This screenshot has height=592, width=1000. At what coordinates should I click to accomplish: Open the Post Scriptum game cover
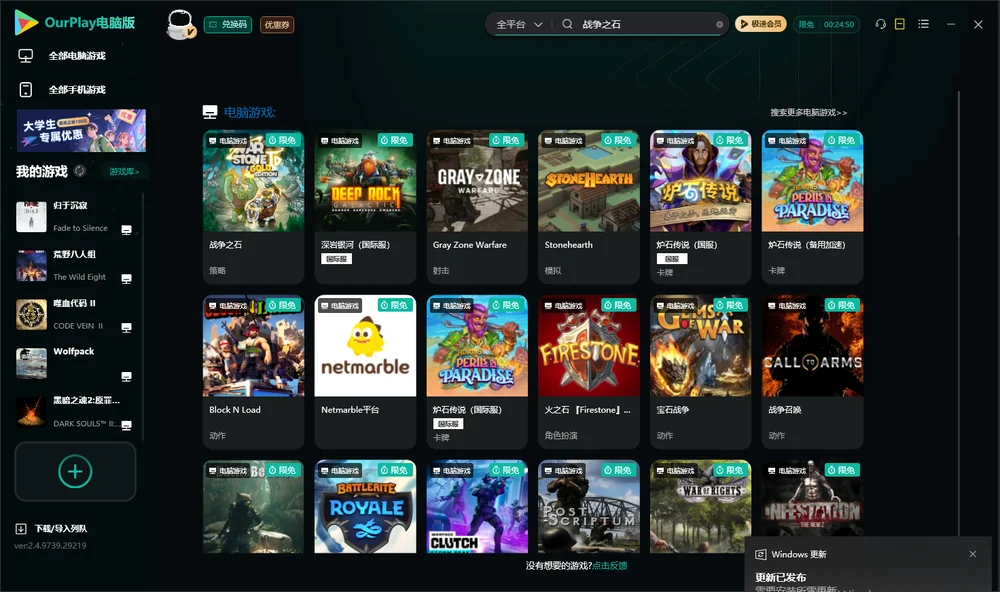pos(589,507)
